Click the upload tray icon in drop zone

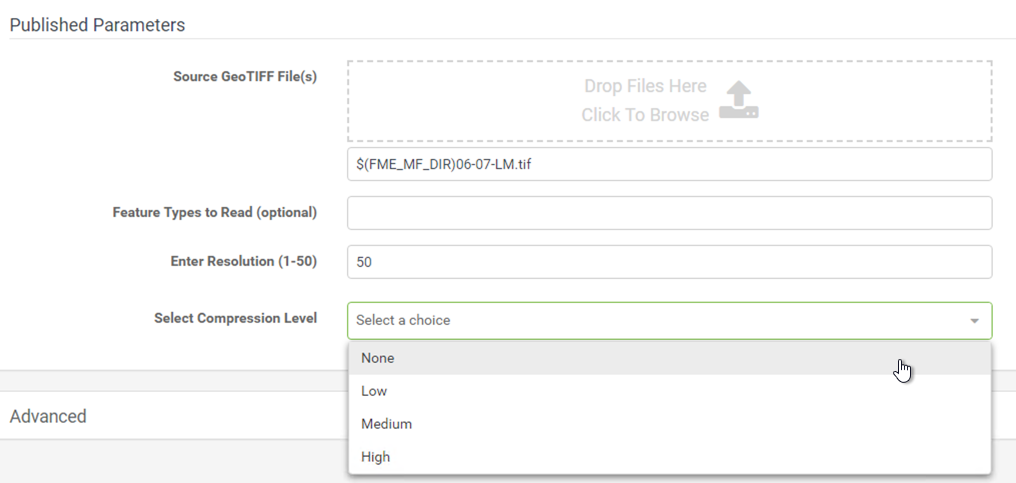[739, 100]
